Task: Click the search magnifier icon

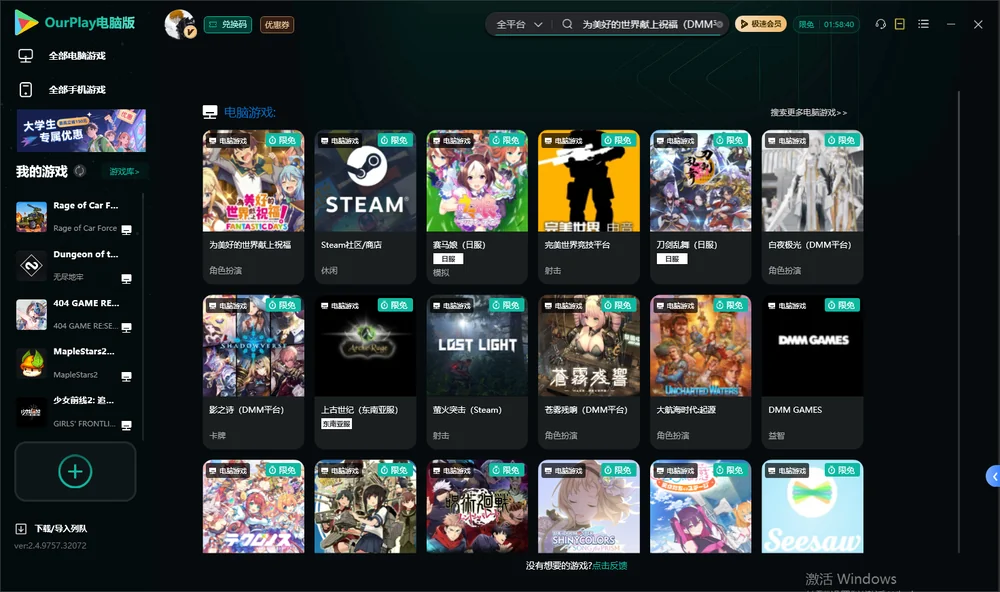Action: pyautogui.click(x=567, y=24)
